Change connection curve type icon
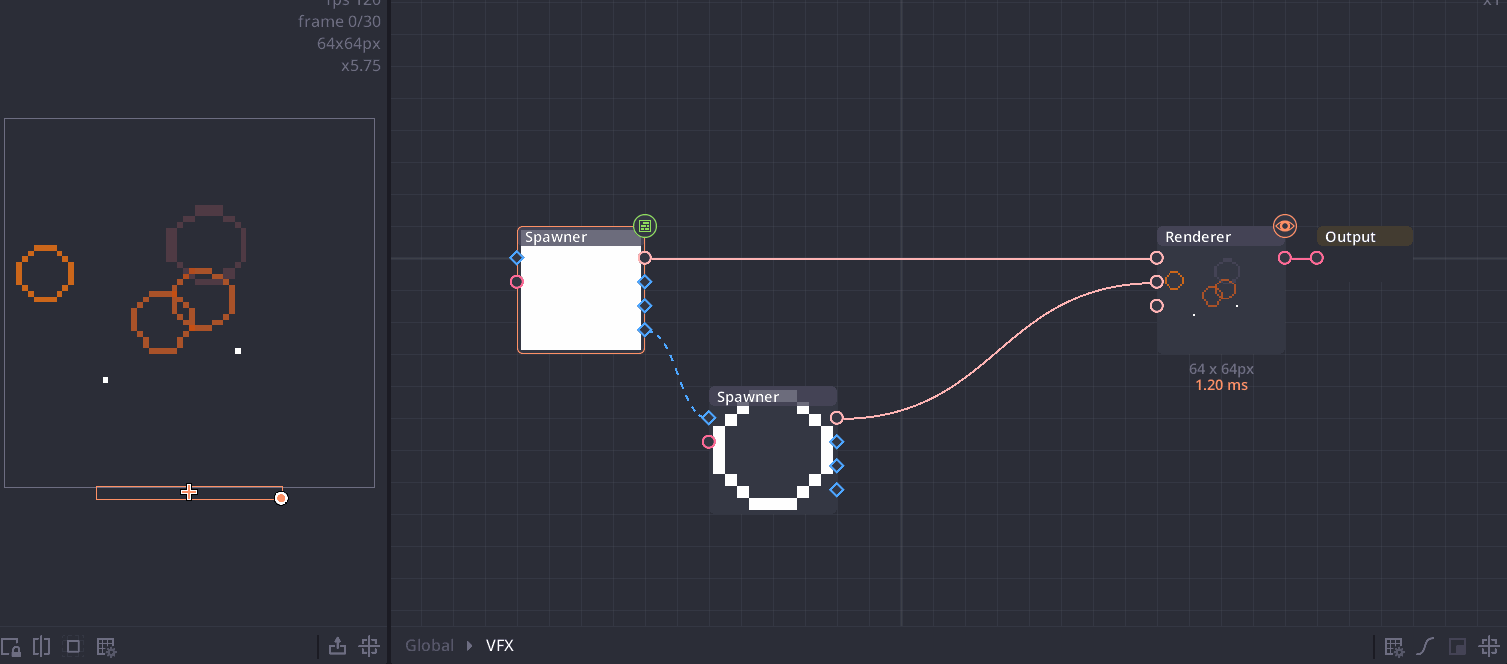This screenshot has height=664, width=1507. (1427, 646)
